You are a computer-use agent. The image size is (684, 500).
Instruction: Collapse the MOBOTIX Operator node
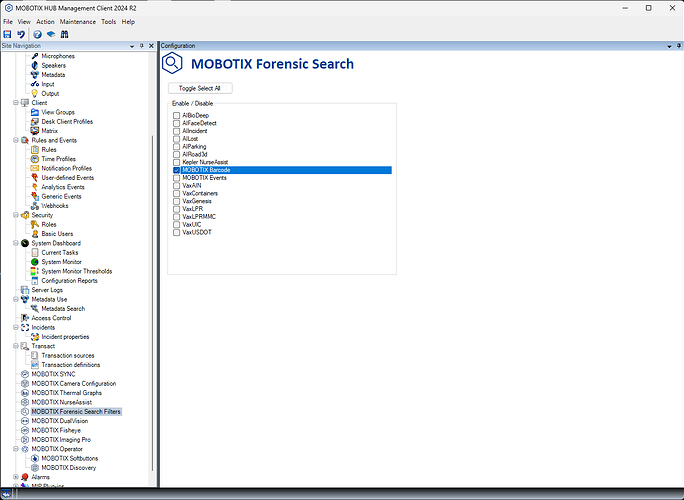(16, 449)
